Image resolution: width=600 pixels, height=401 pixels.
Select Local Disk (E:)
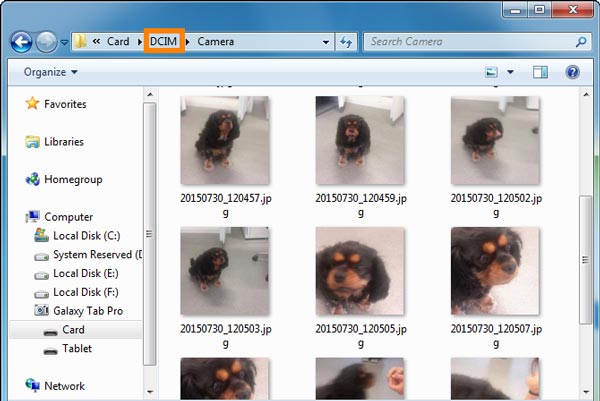click(86, 273)
